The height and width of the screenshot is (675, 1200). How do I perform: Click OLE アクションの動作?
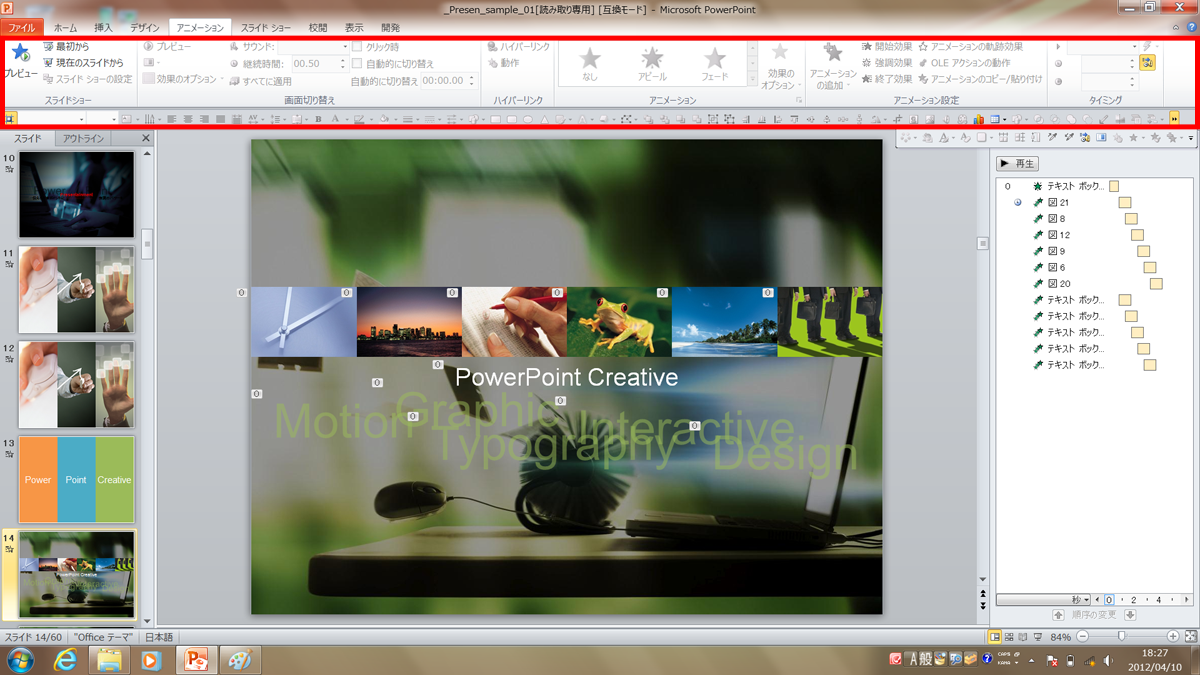coord(964,63)
